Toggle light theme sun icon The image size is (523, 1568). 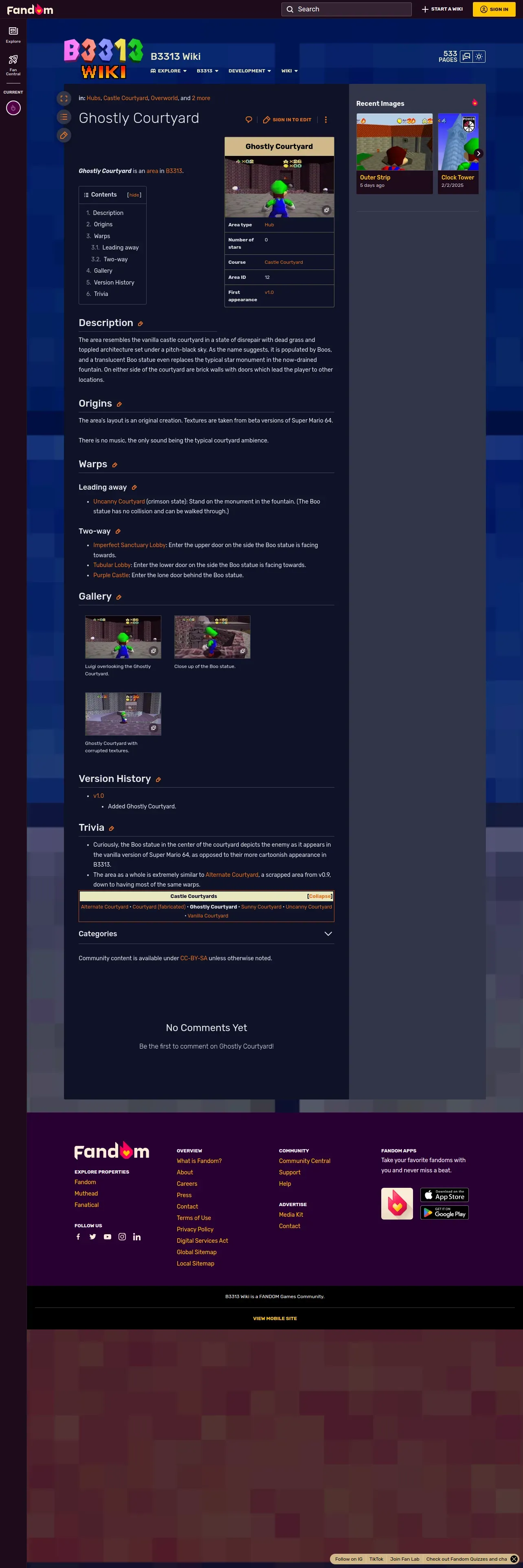click(479, 57)
